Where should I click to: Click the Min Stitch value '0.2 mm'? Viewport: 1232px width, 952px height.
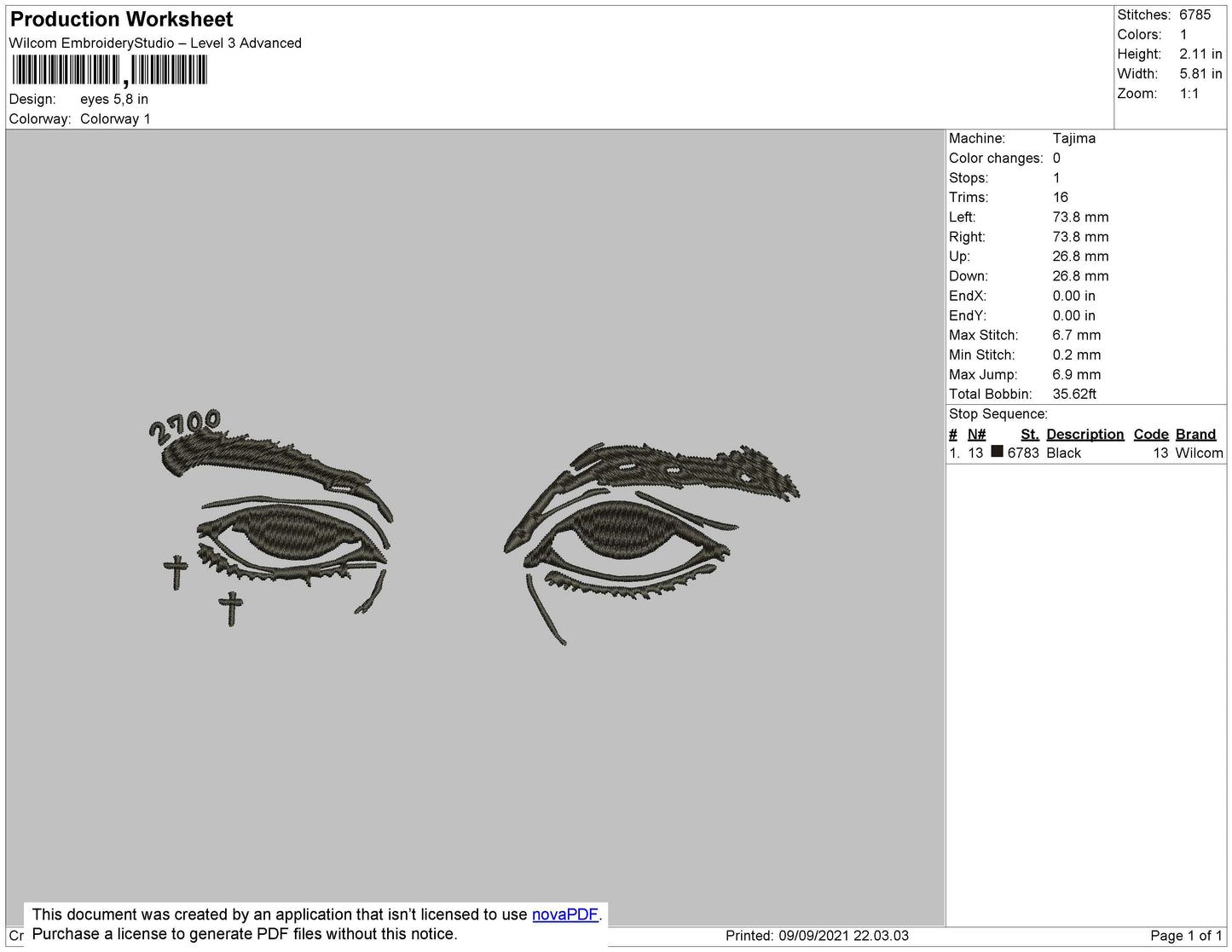click(x=1076, y=355)
